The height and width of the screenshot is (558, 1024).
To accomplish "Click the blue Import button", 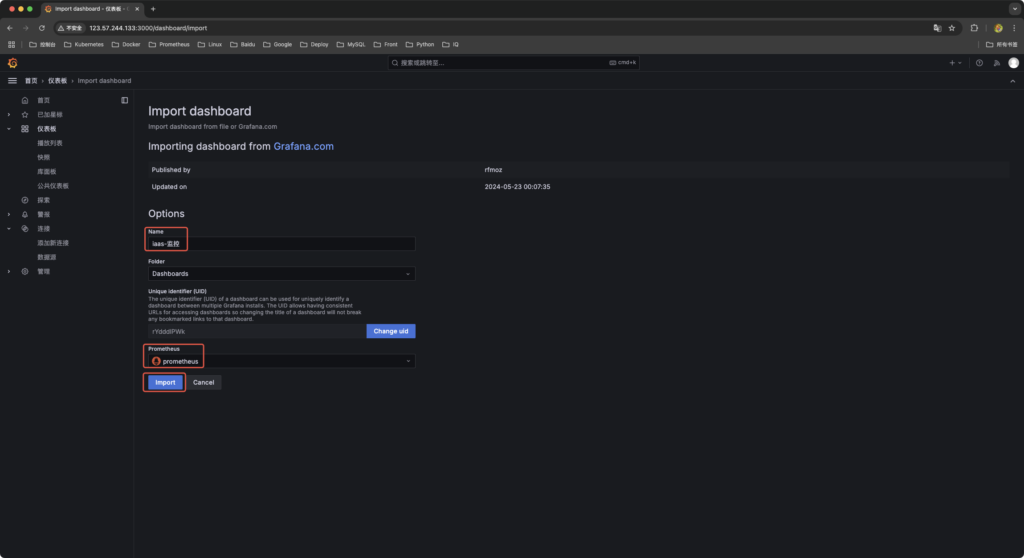I will click(165, 382).
